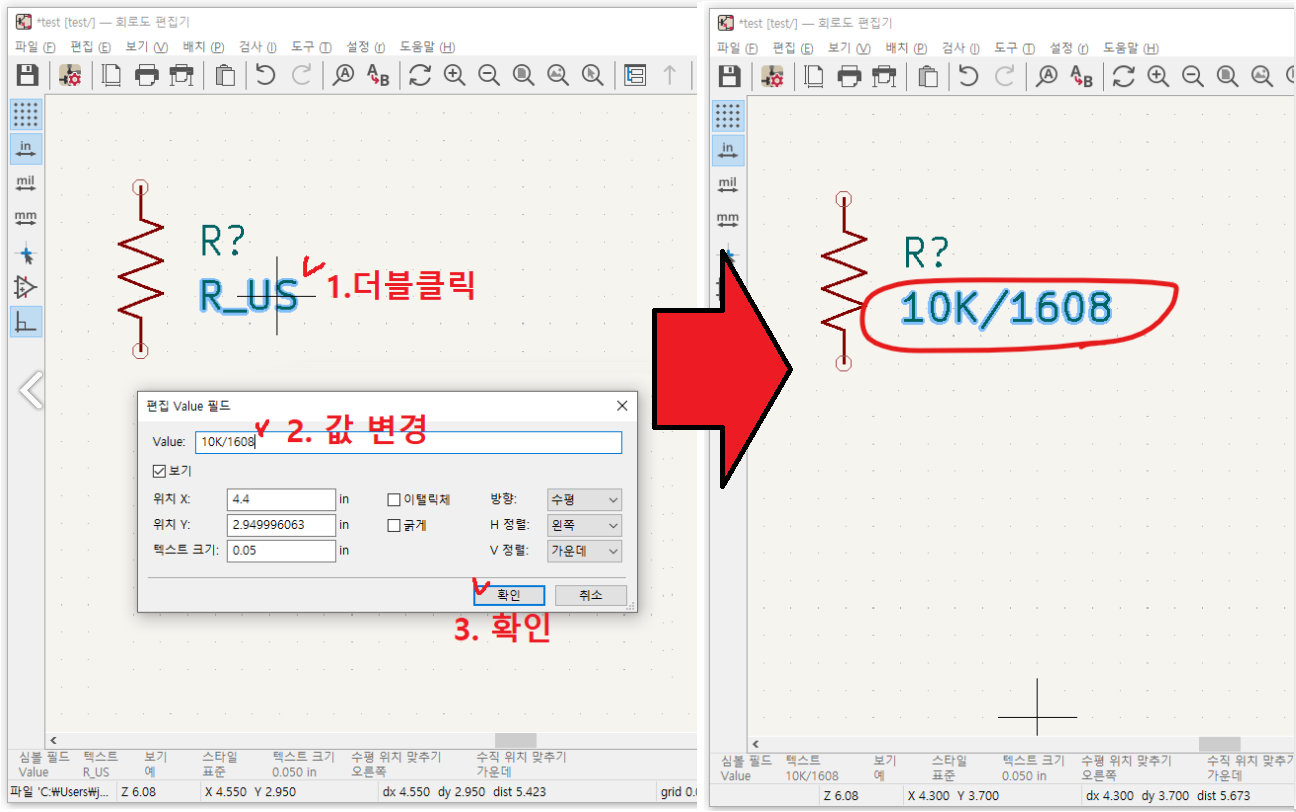The width and height of the screenshot is (1296, 812).
Task: Select the R? reference above 10K/1608
Action: [x=927, y=253]
